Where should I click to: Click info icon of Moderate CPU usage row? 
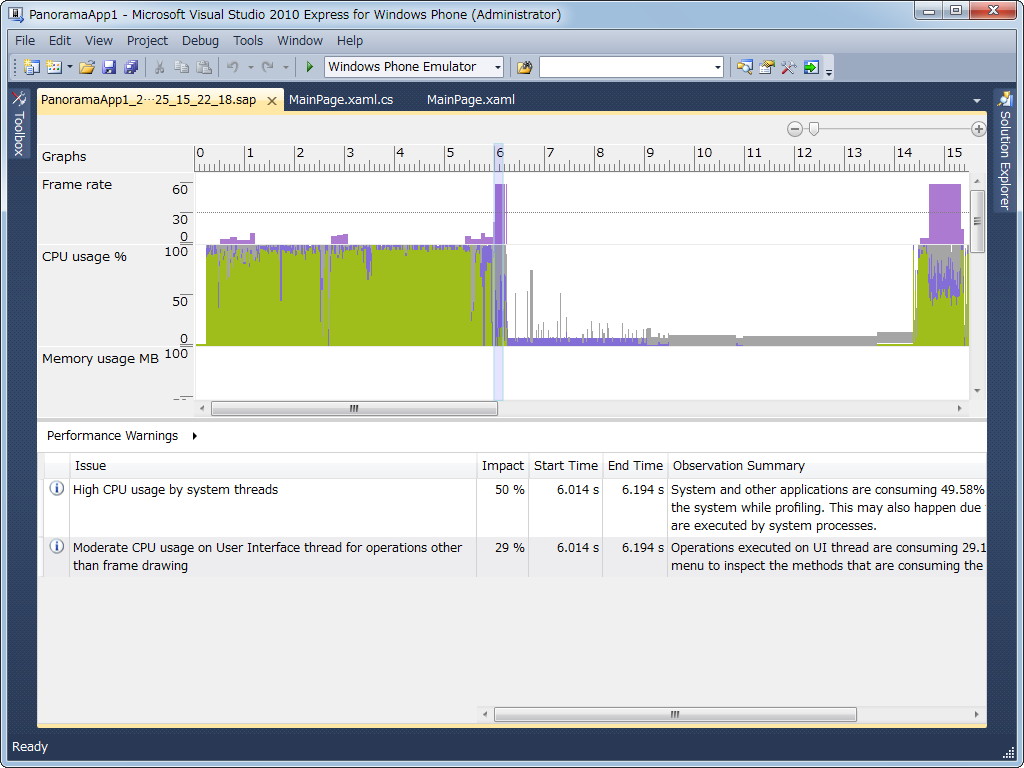click(x=57, y=547)
